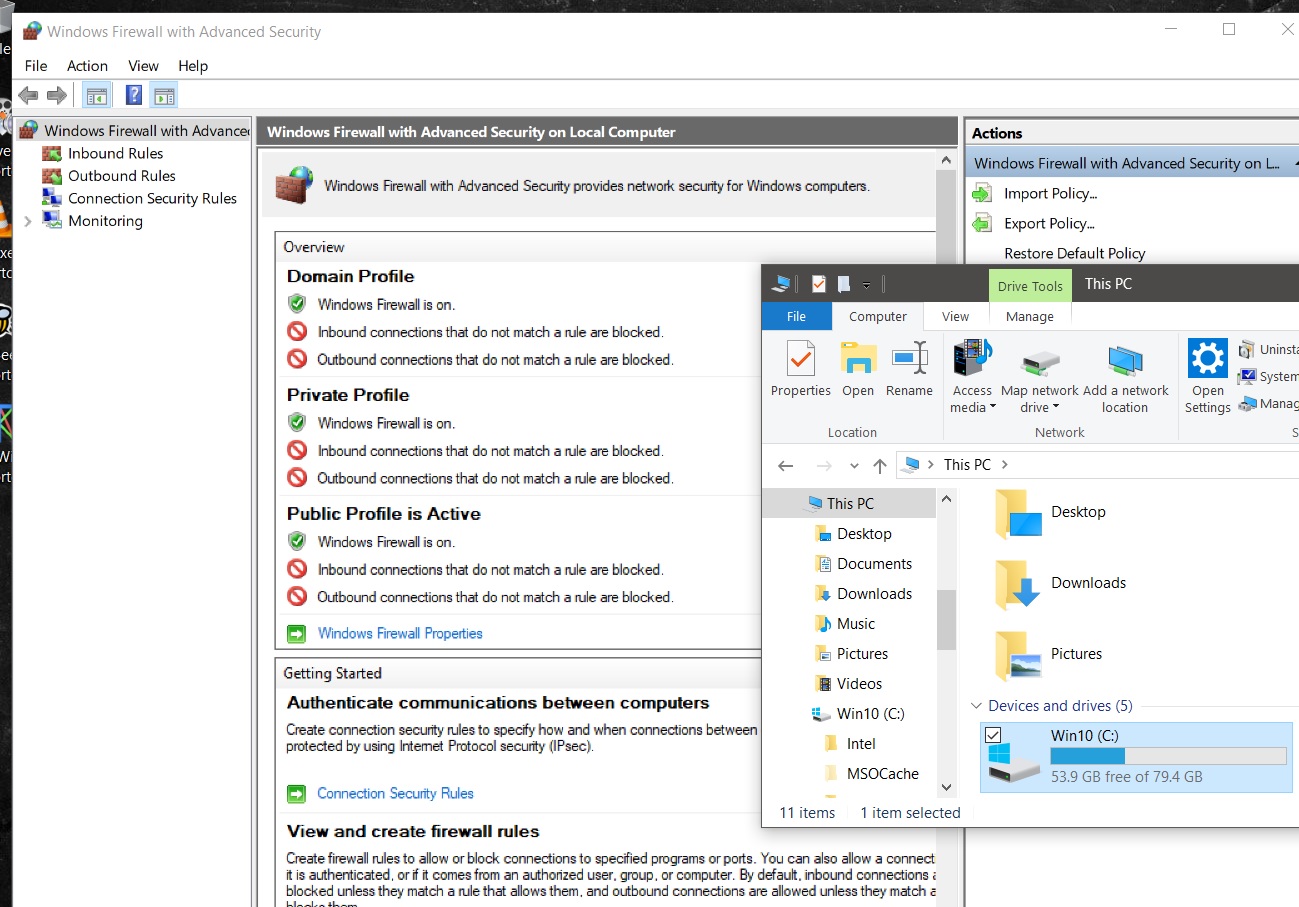Click the Properties checkmark in Explorer's quick access toolbar
1299x907 pixels.
coord(818,284)
